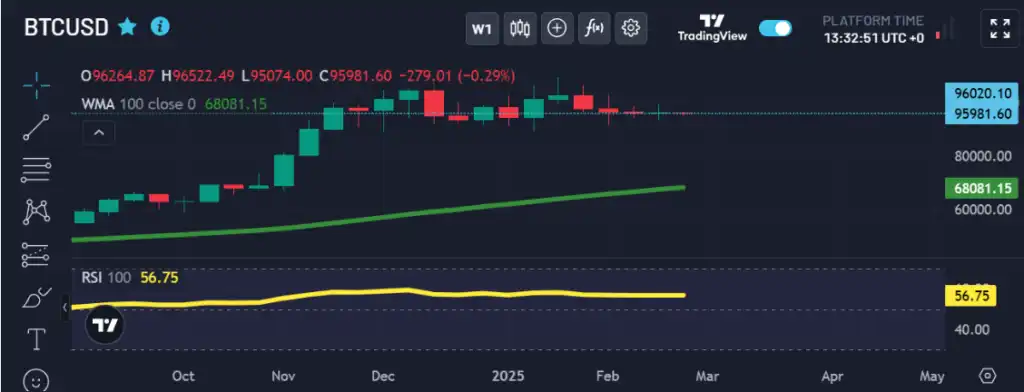Click the 60000.00 price axis label

[982, 209]
